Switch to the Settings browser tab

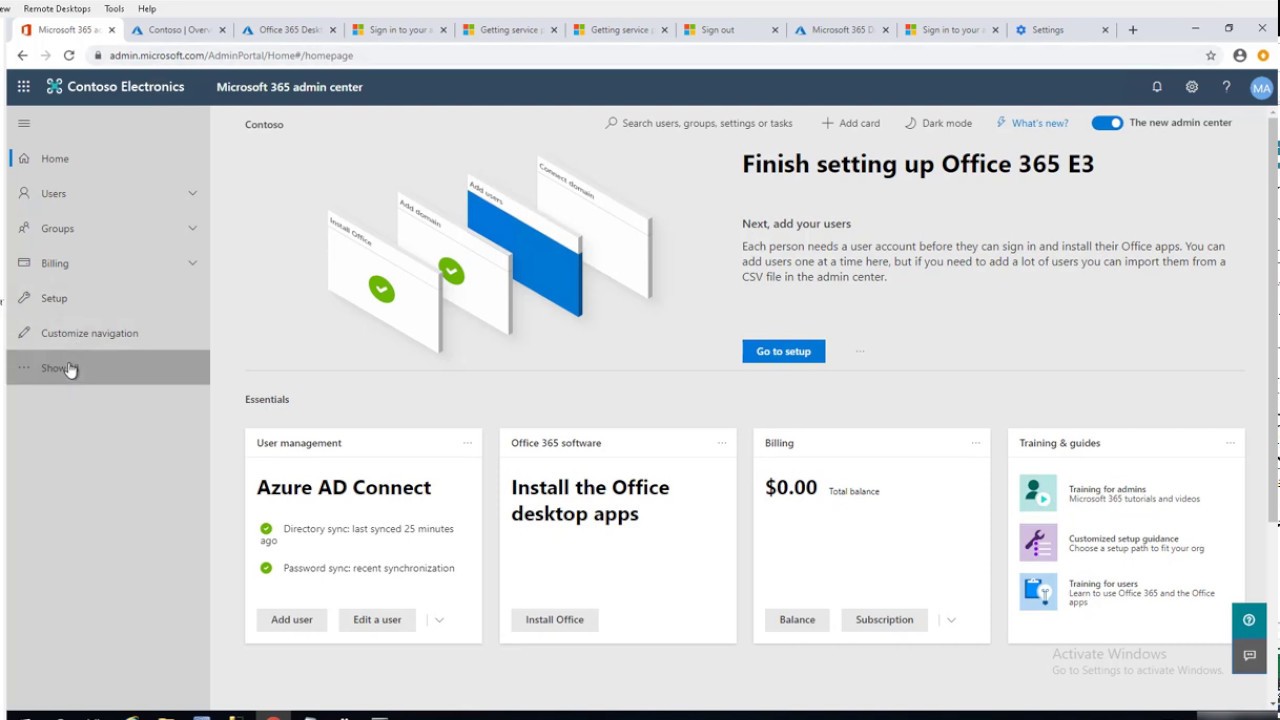pos(1062,30)
